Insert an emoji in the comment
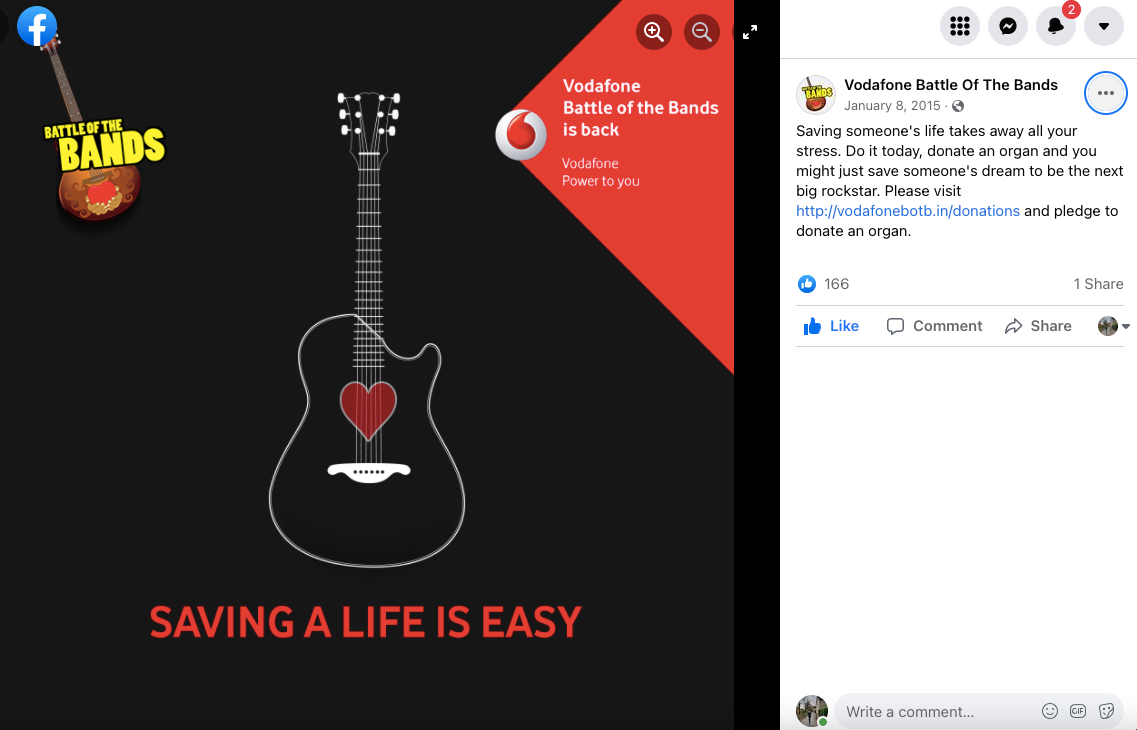The width and height of the screenshot is (1137, 730). [x=1049, y=711]
